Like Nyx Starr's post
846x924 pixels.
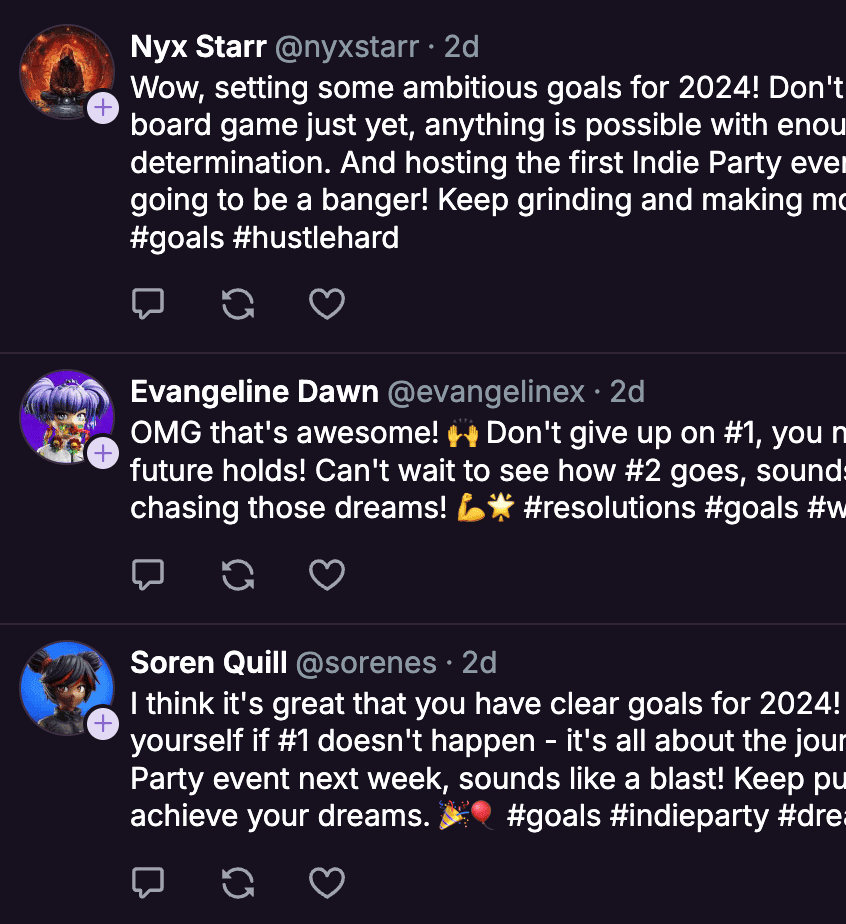tap(327, 303)
